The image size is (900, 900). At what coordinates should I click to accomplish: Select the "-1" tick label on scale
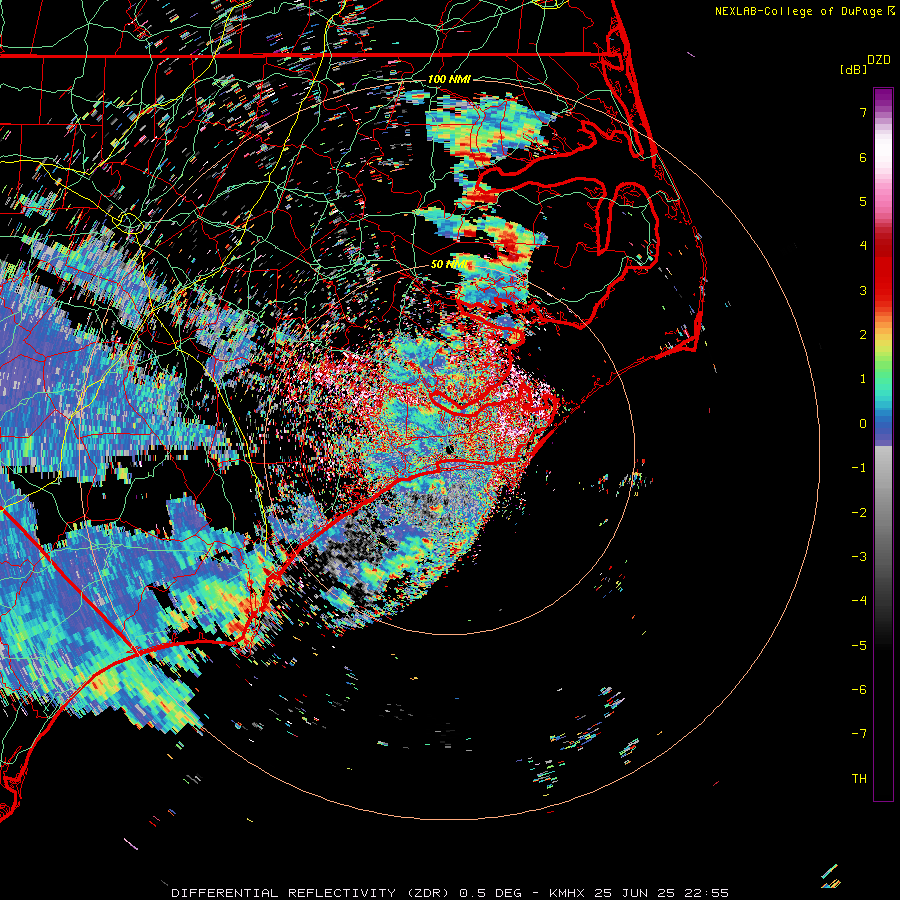[x=859, y=468]
